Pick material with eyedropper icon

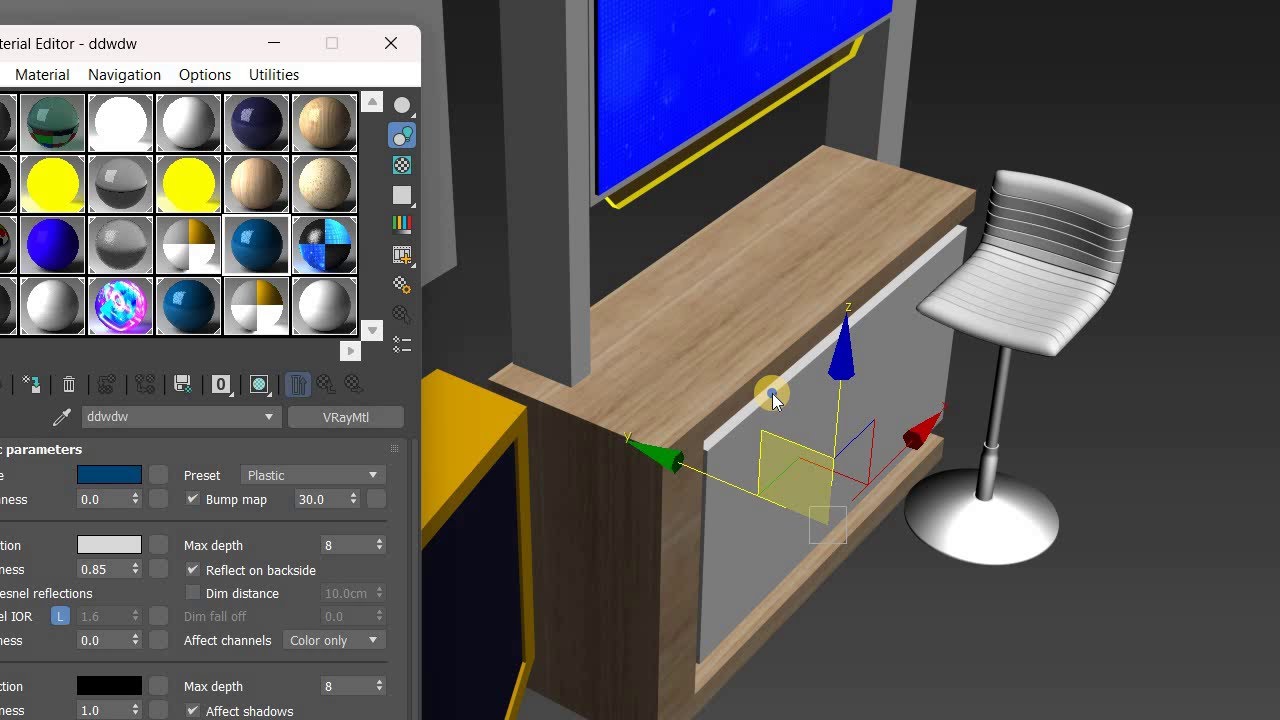point(62,417)
